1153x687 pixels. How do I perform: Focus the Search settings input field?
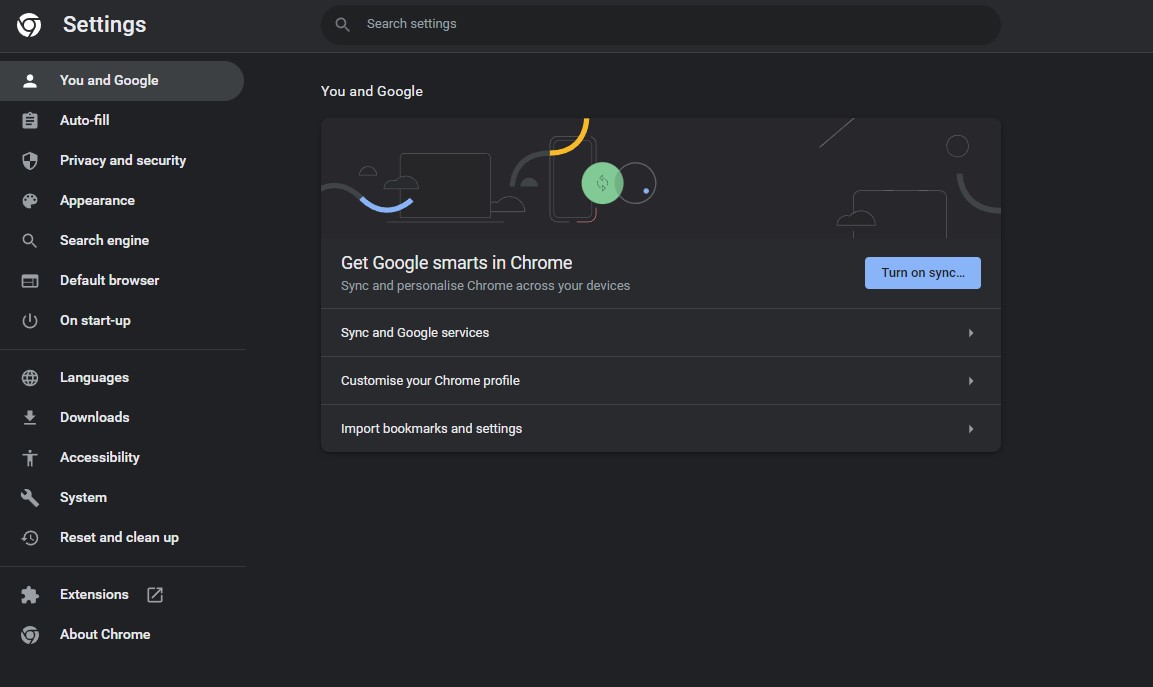660,24
